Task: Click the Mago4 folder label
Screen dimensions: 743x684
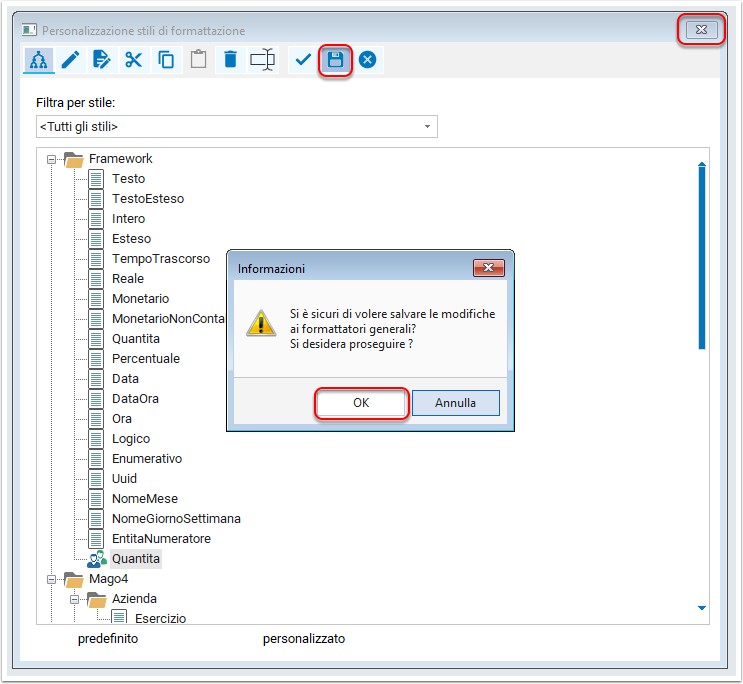Action: point(109,579)
